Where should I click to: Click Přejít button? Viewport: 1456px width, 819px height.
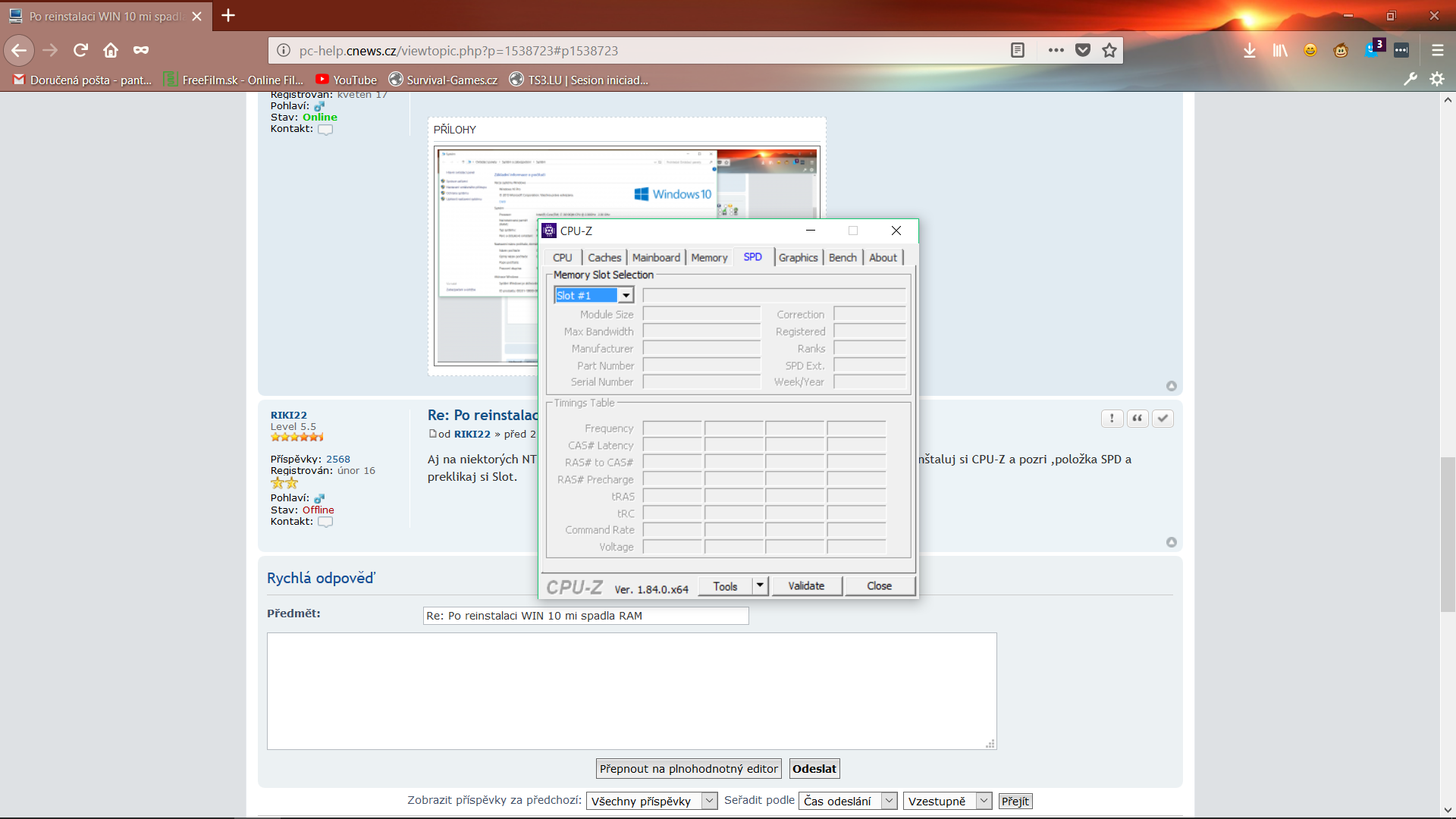point(1015,801)
